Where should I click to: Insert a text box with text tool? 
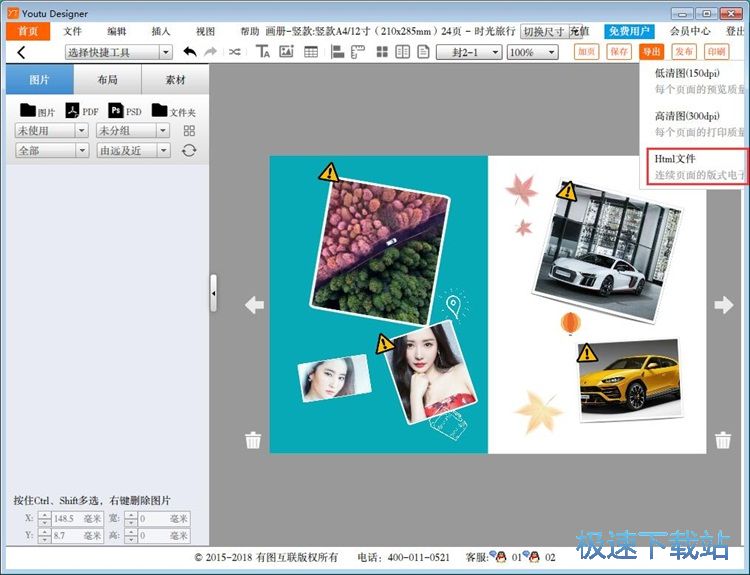click(x=263, y=51)
